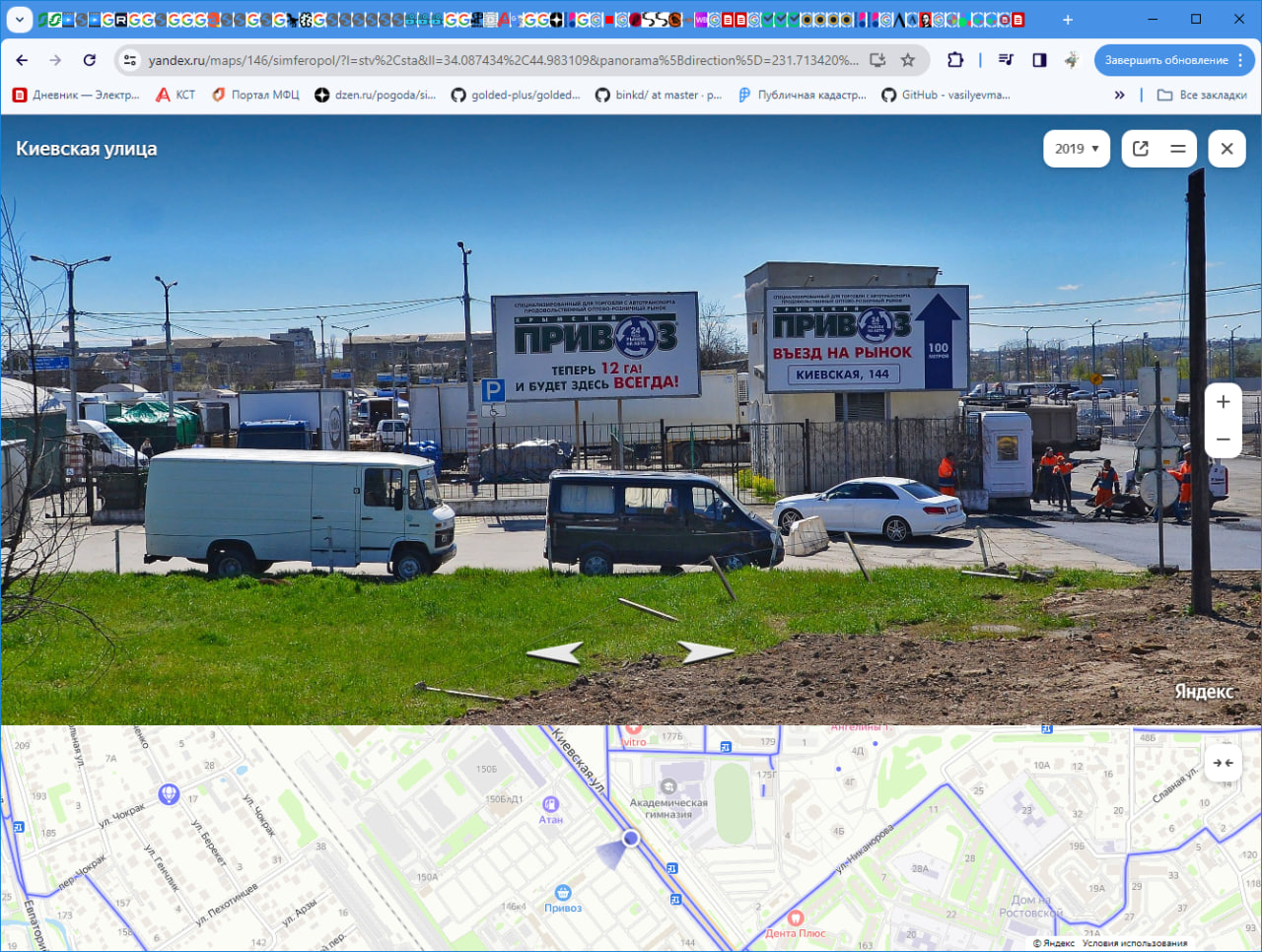1262x952 pixels.
Task: Click the "Дом на Ростовской" map label
Action: [1030, 906]
